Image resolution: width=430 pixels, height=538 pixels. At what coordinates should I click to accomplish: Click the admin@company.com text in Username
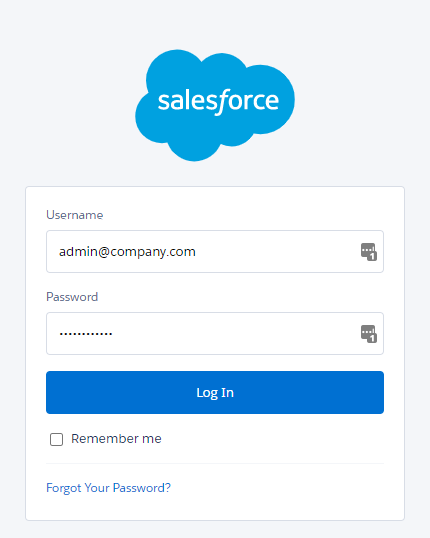click(127, 252)
